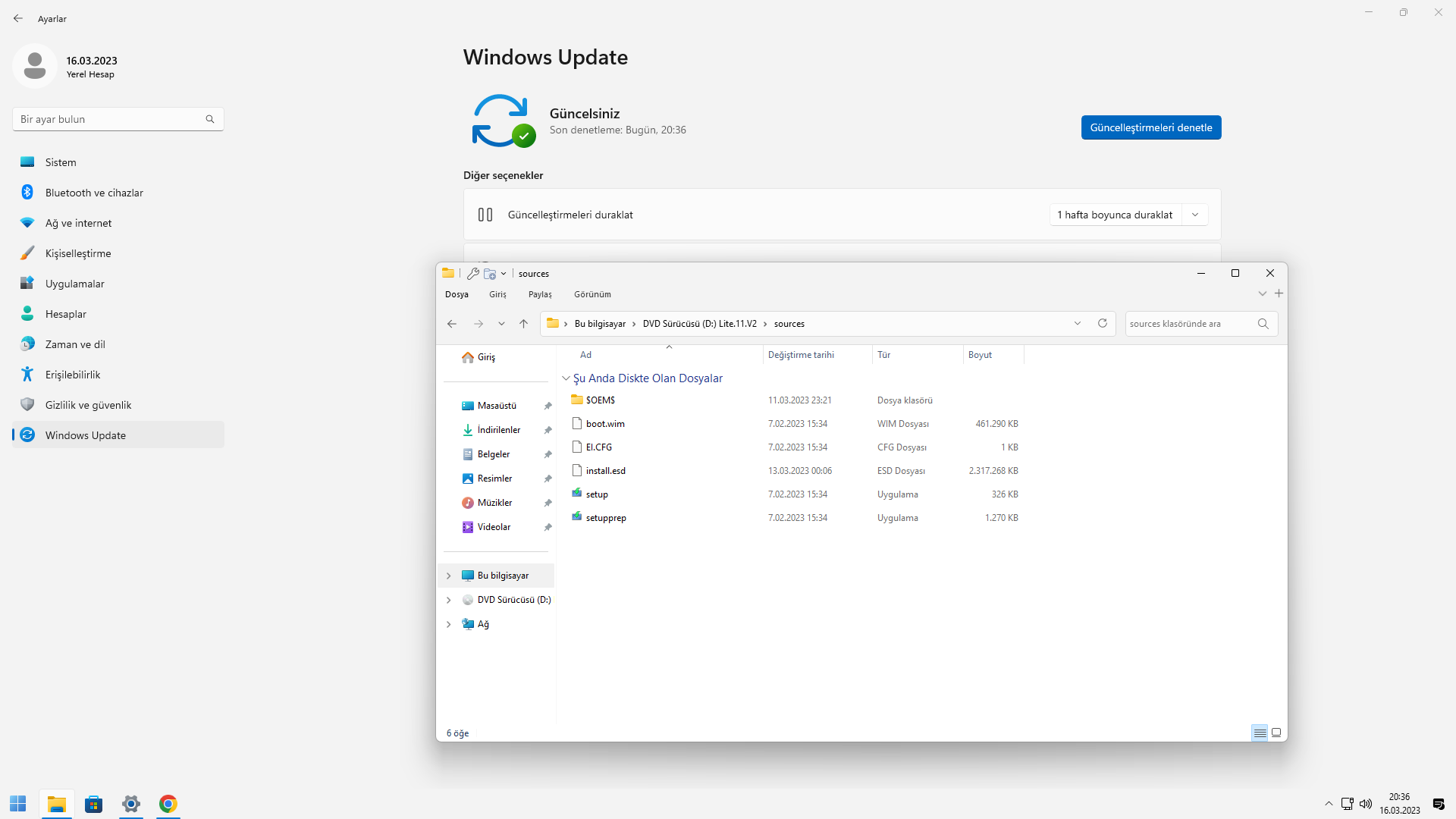Switch to large icons view in Explorer
The height and width of the screenshot is (819, 1456).
1276,733
